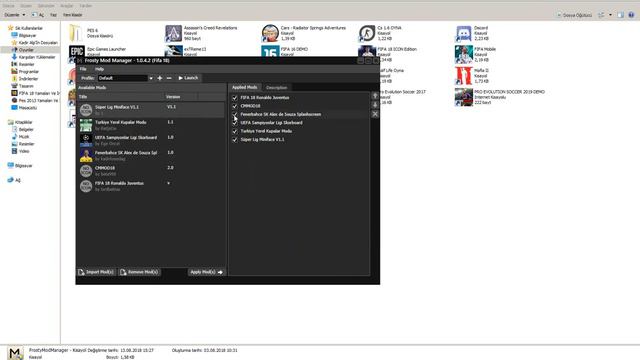The image size is (640, 360).
Task: Open Tasarım folder in sidebar
Action: coord(26,86)
